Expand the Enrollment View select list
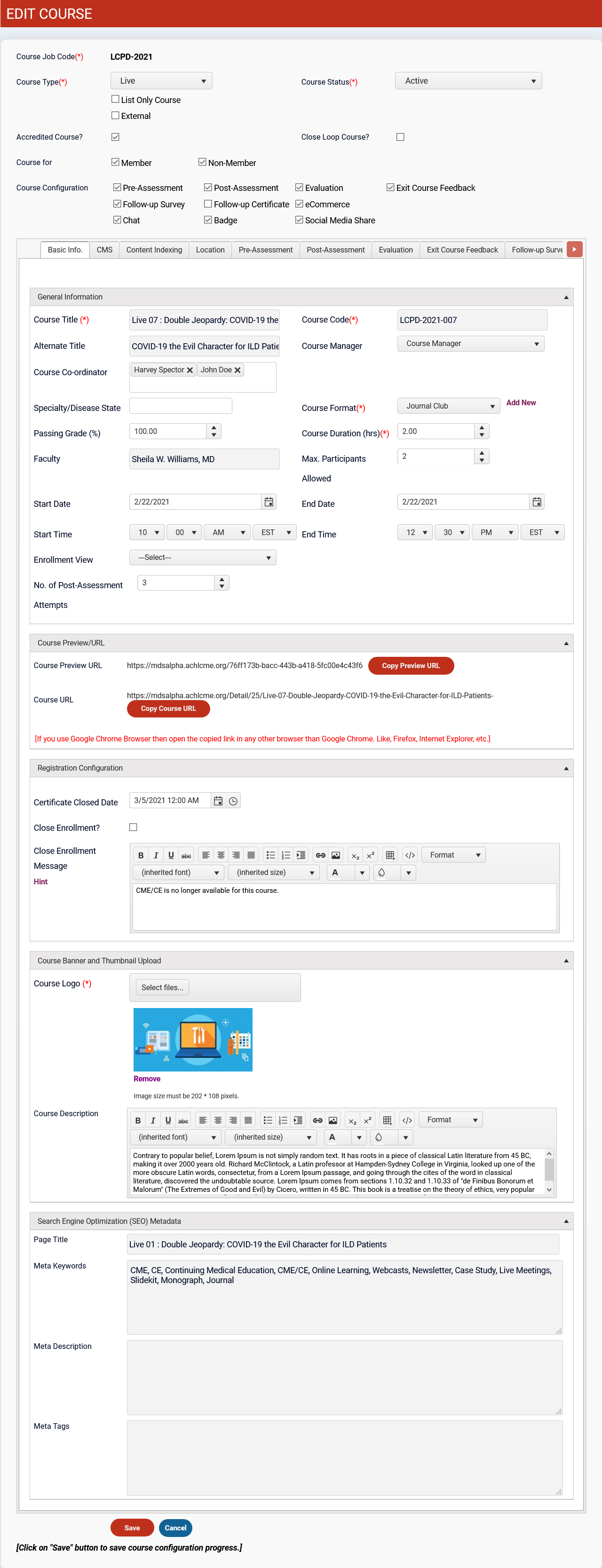Viewport: 602px width, 1568px height. click(203, 558)
